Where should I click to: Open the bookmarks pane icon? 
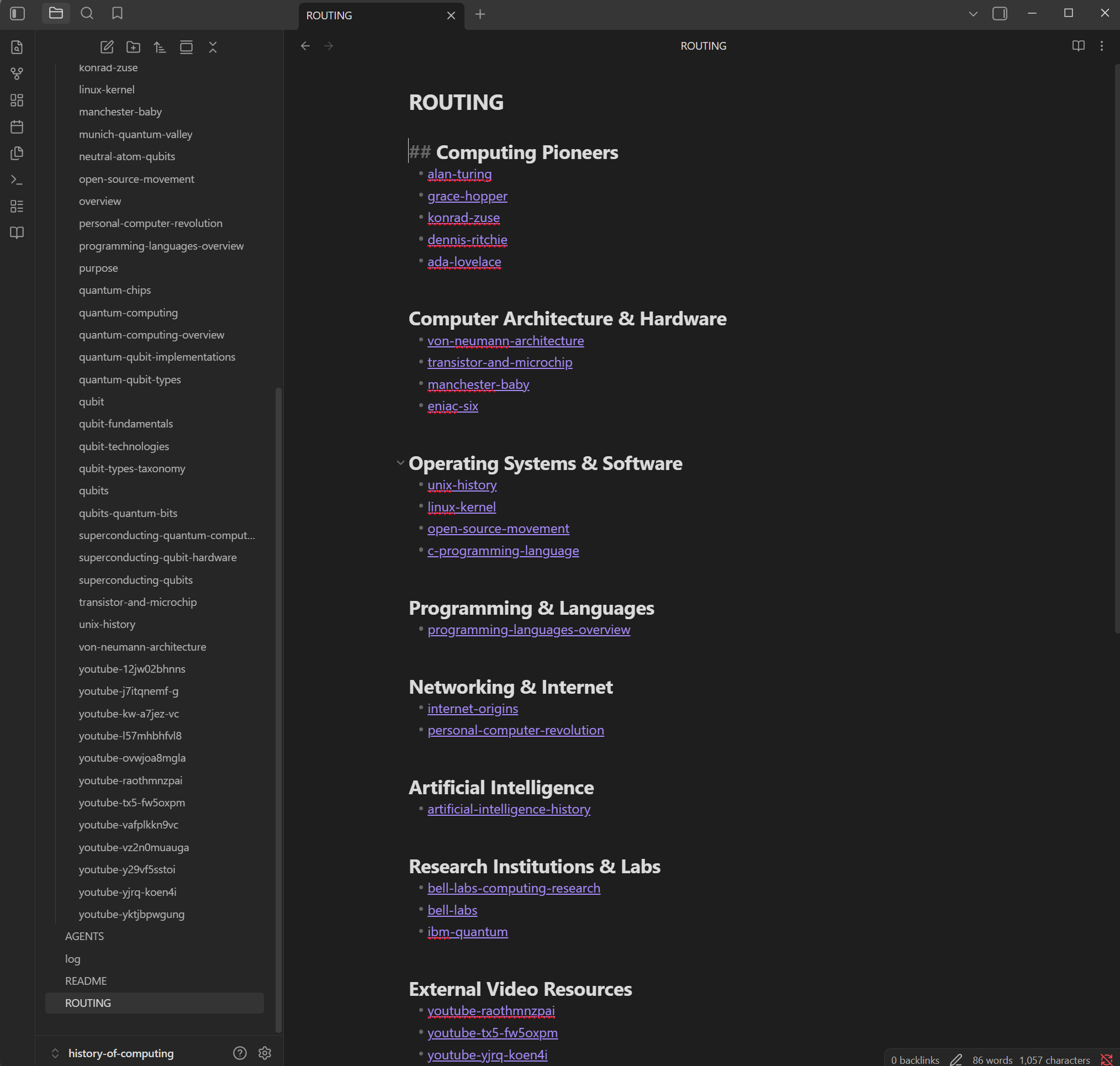tap(117, 13)
